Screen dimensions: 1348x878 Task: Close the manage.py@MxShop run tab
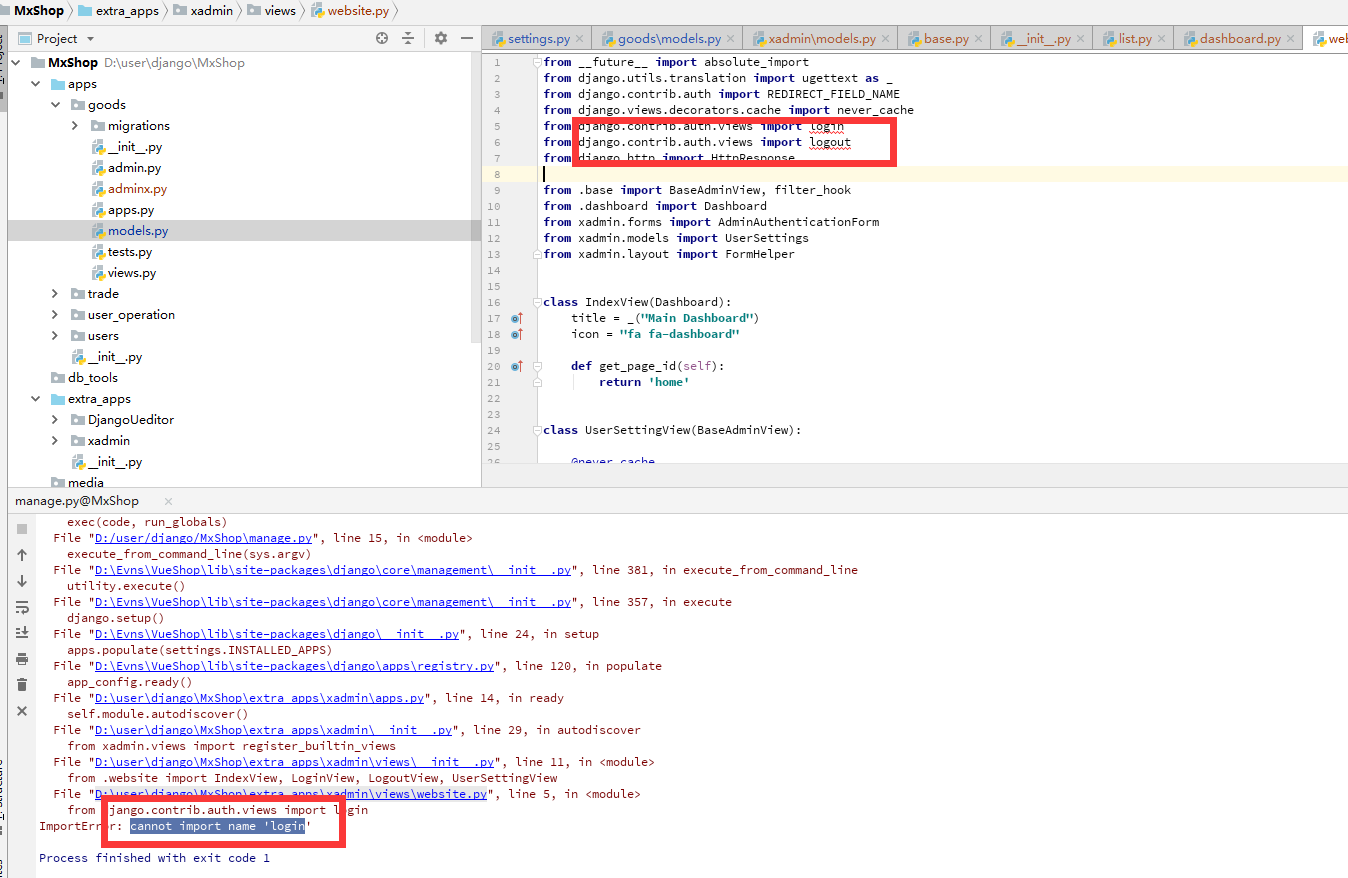[x=168, y=501]
